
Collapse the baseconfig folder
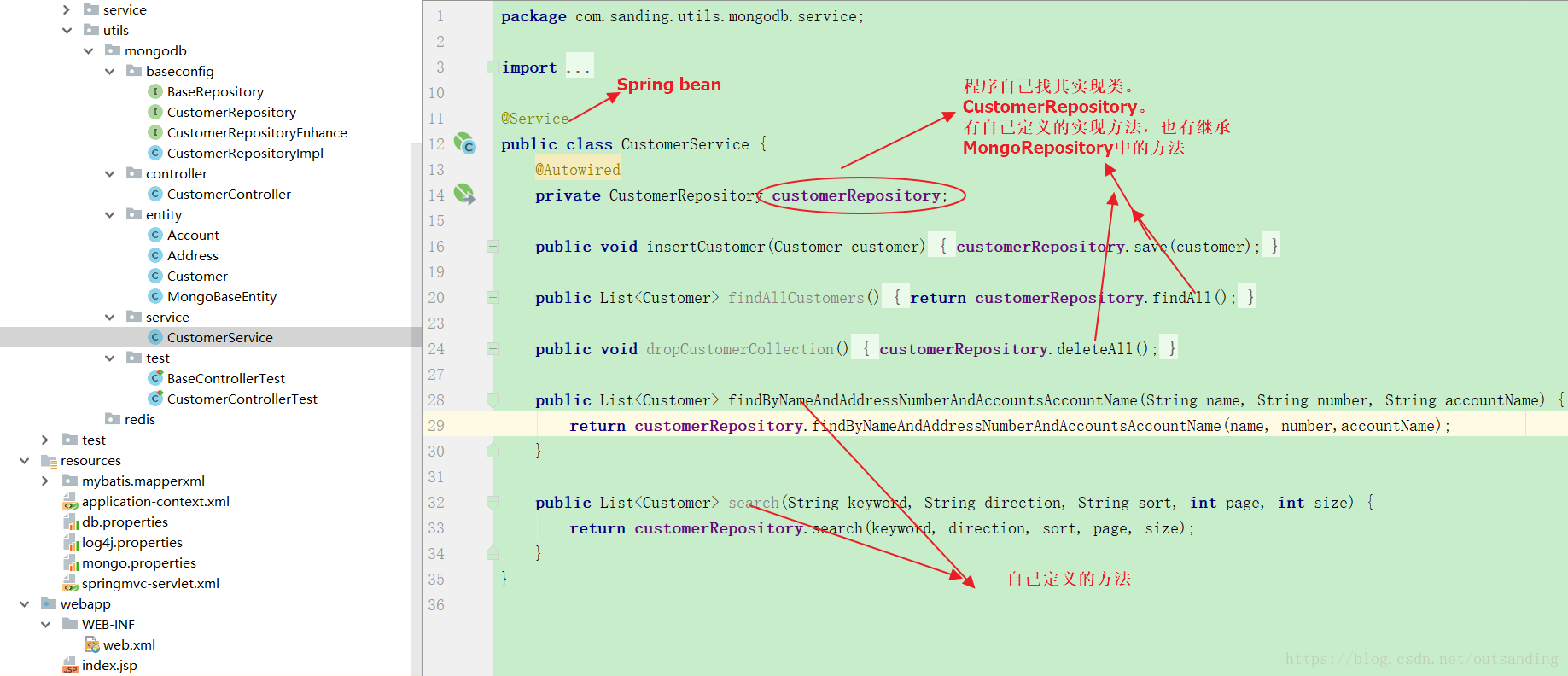click(x=109, y=71)
